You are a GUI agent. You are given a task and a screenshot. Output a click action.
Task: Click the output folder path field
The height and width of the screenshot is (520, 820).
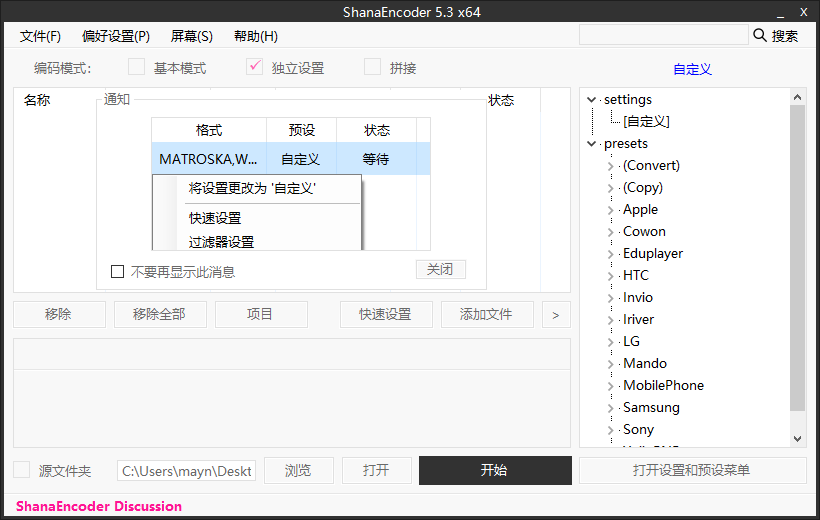(x=186, y=471)
